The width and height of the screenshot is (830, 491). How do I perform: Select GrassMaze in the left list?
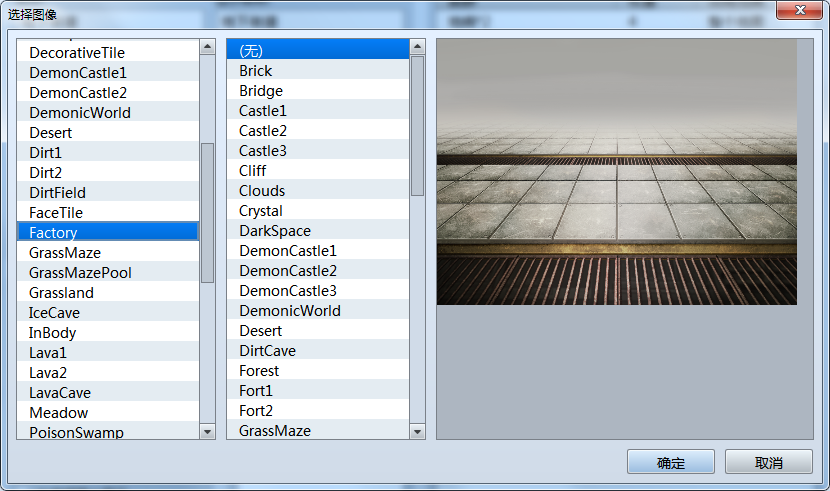[x=108, y=253]
